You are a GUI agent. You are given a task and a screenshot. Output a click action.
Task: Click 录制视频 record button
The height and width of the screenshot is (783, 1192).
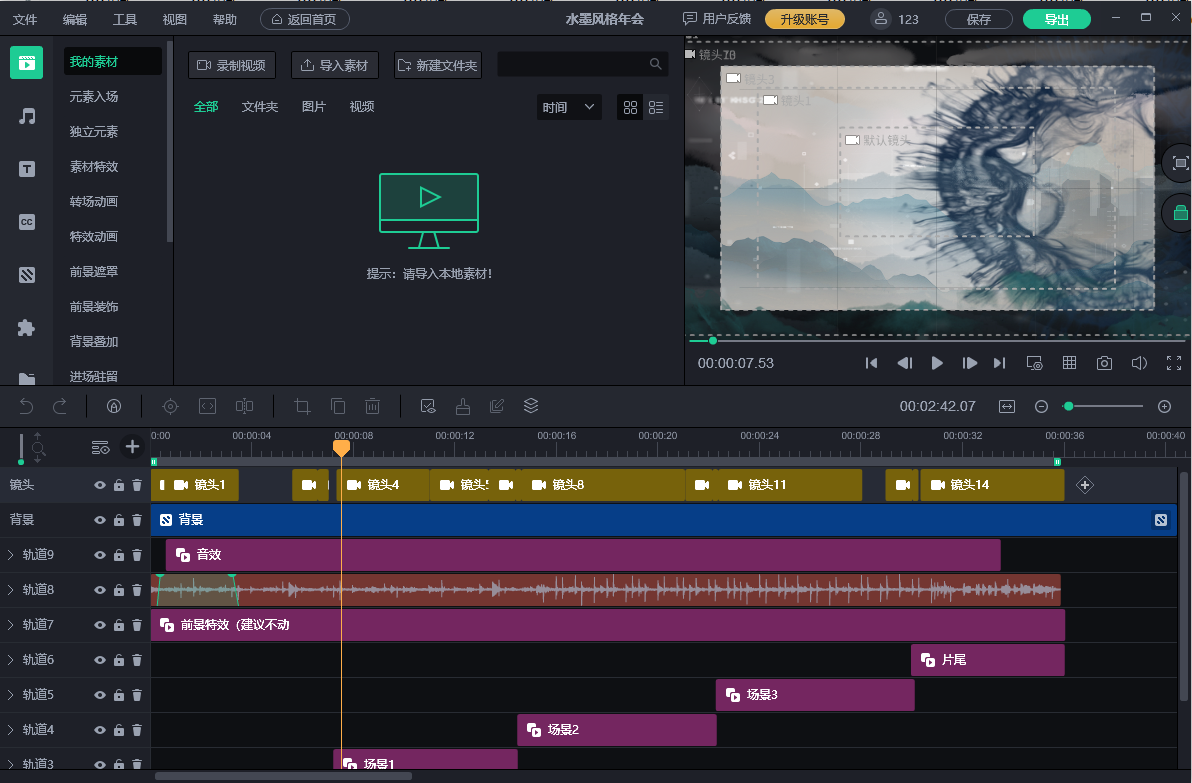[231, 65]
